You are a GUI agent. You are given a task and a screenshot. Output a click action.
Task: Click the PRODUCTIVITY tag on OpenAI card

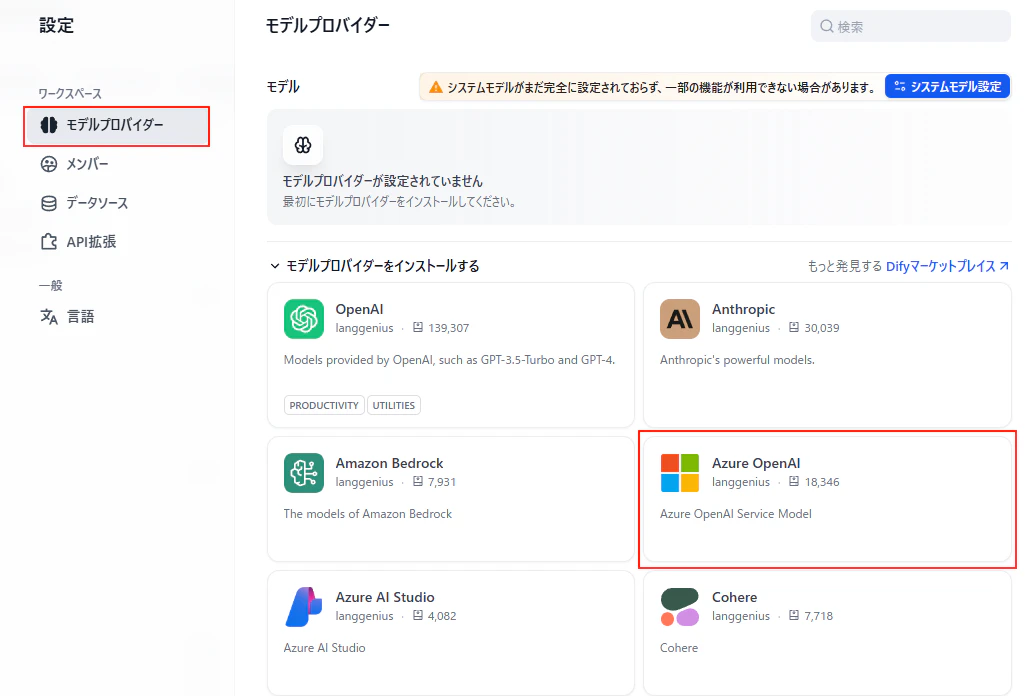(x=324, y=405)
